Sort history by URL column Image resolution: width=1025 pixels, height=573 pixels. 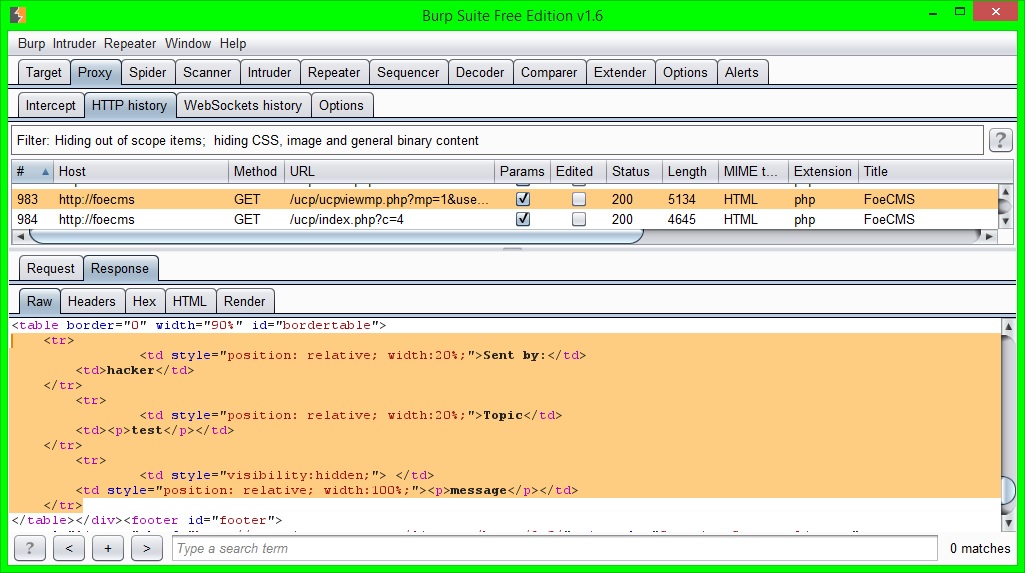coord(390,172)
